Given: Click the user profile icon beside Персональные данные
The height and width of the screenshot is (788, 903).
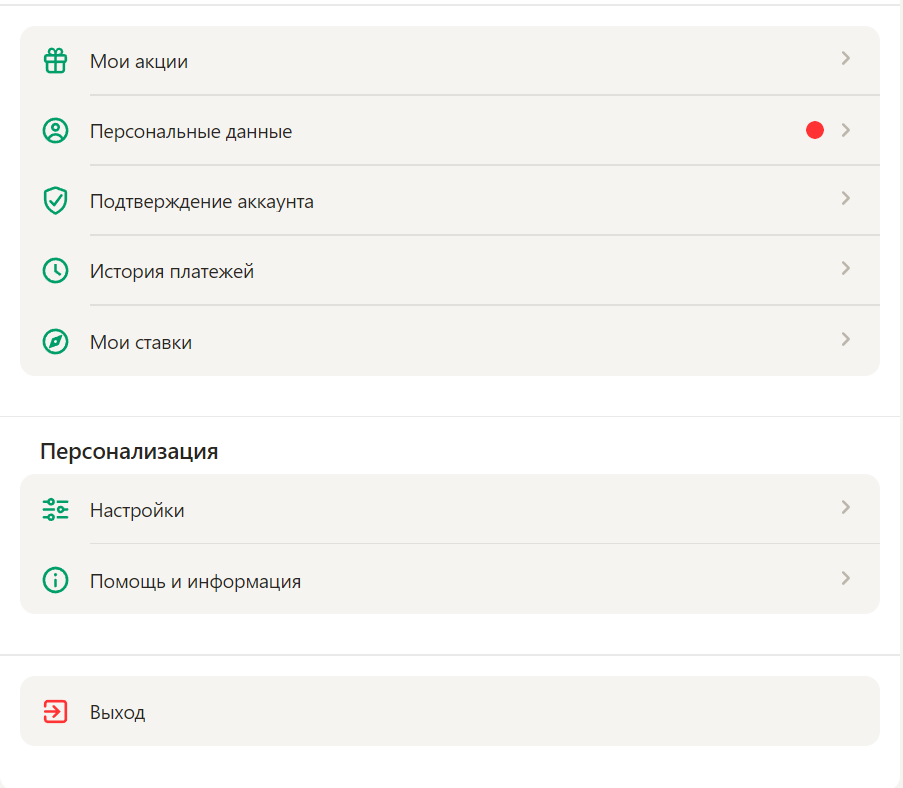Looking at the screenshot, I should pyautogui.click(x=55, y=131).
